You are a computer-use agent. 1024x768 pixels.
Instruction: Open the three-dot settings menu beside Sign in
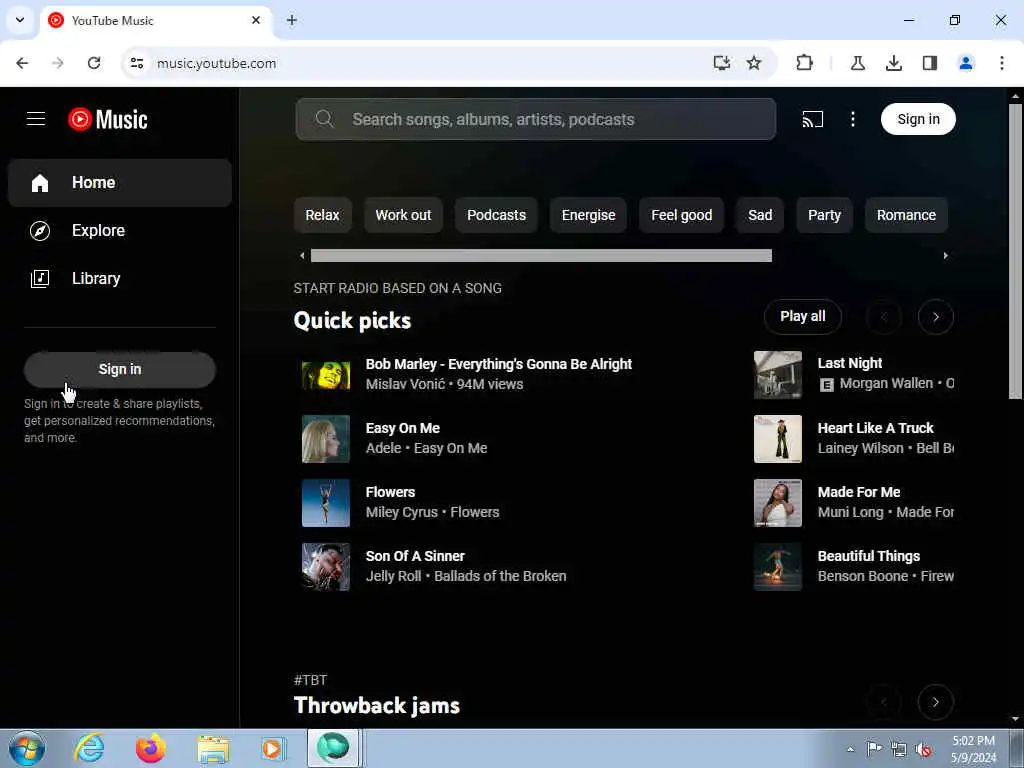[852, 119]
